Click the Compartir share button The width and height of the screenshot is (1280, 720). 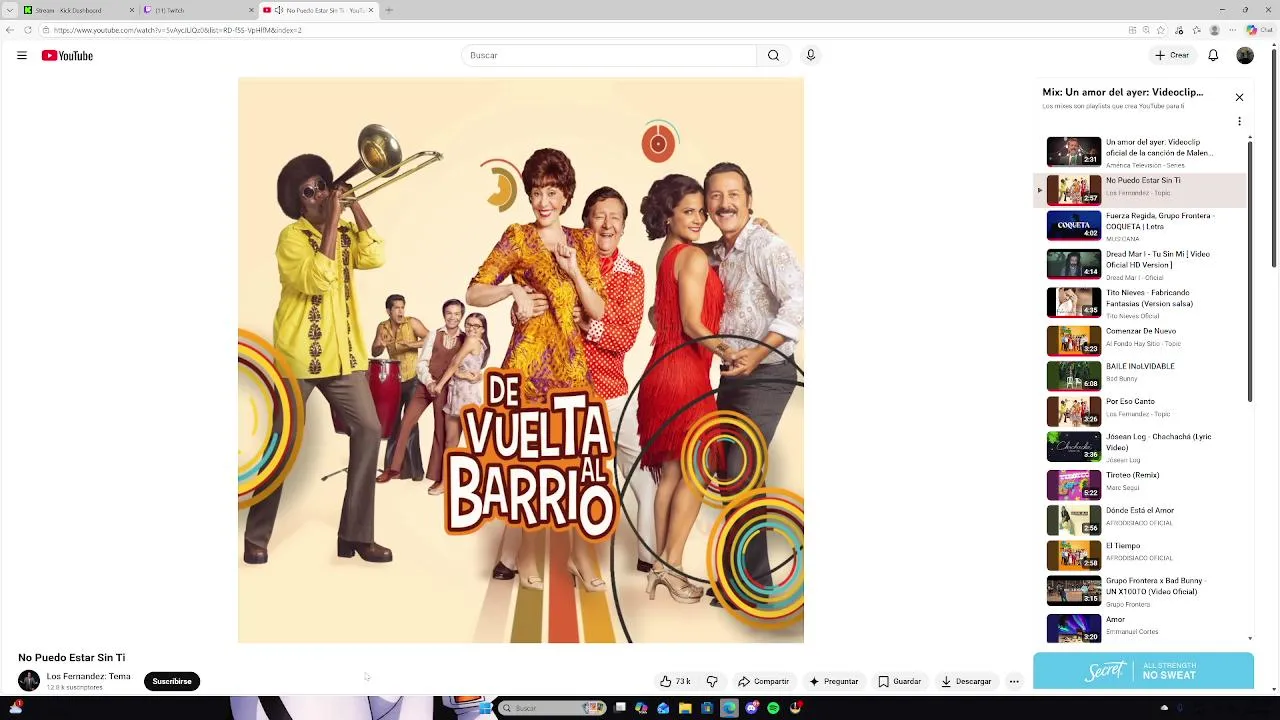click(764, 681)
